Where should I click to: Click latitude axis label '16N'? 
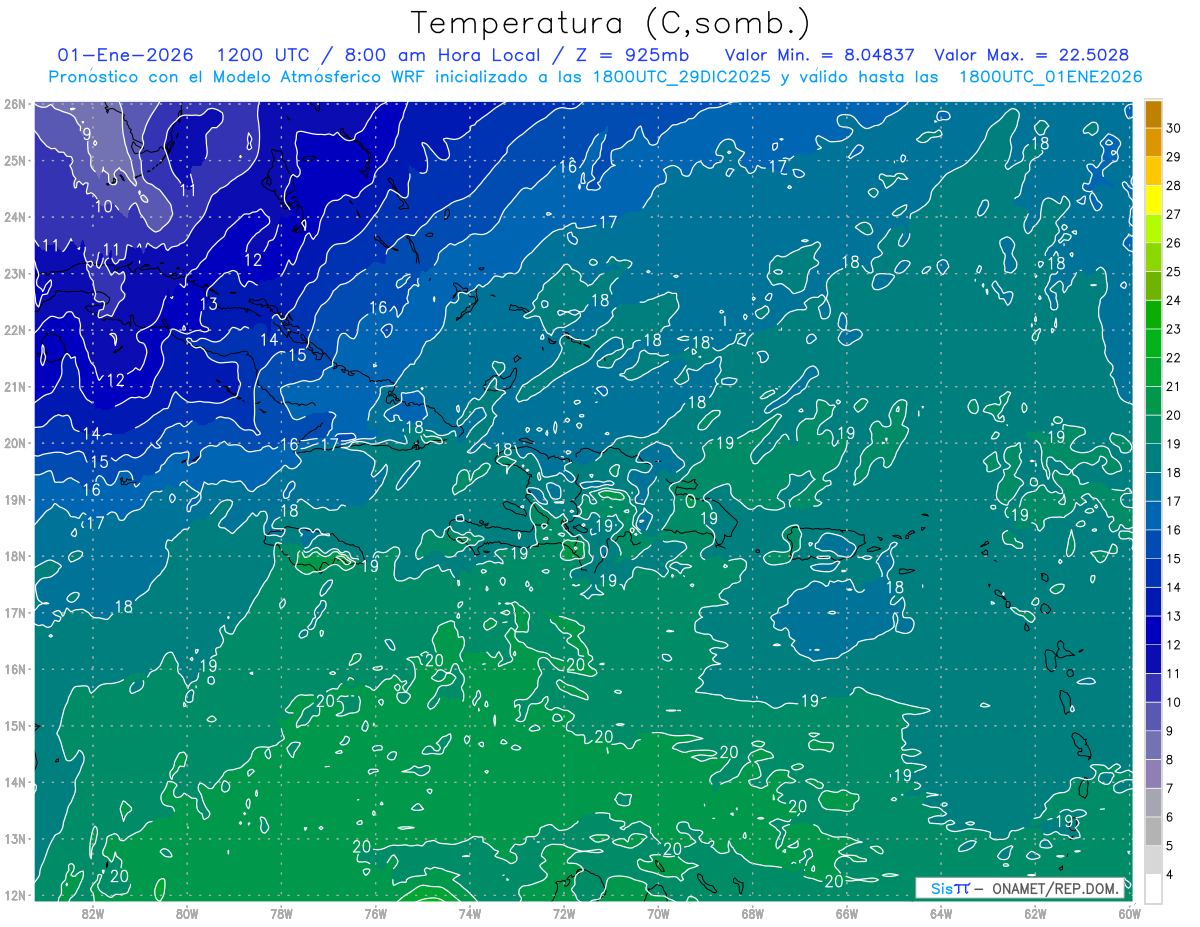(14, 668)
